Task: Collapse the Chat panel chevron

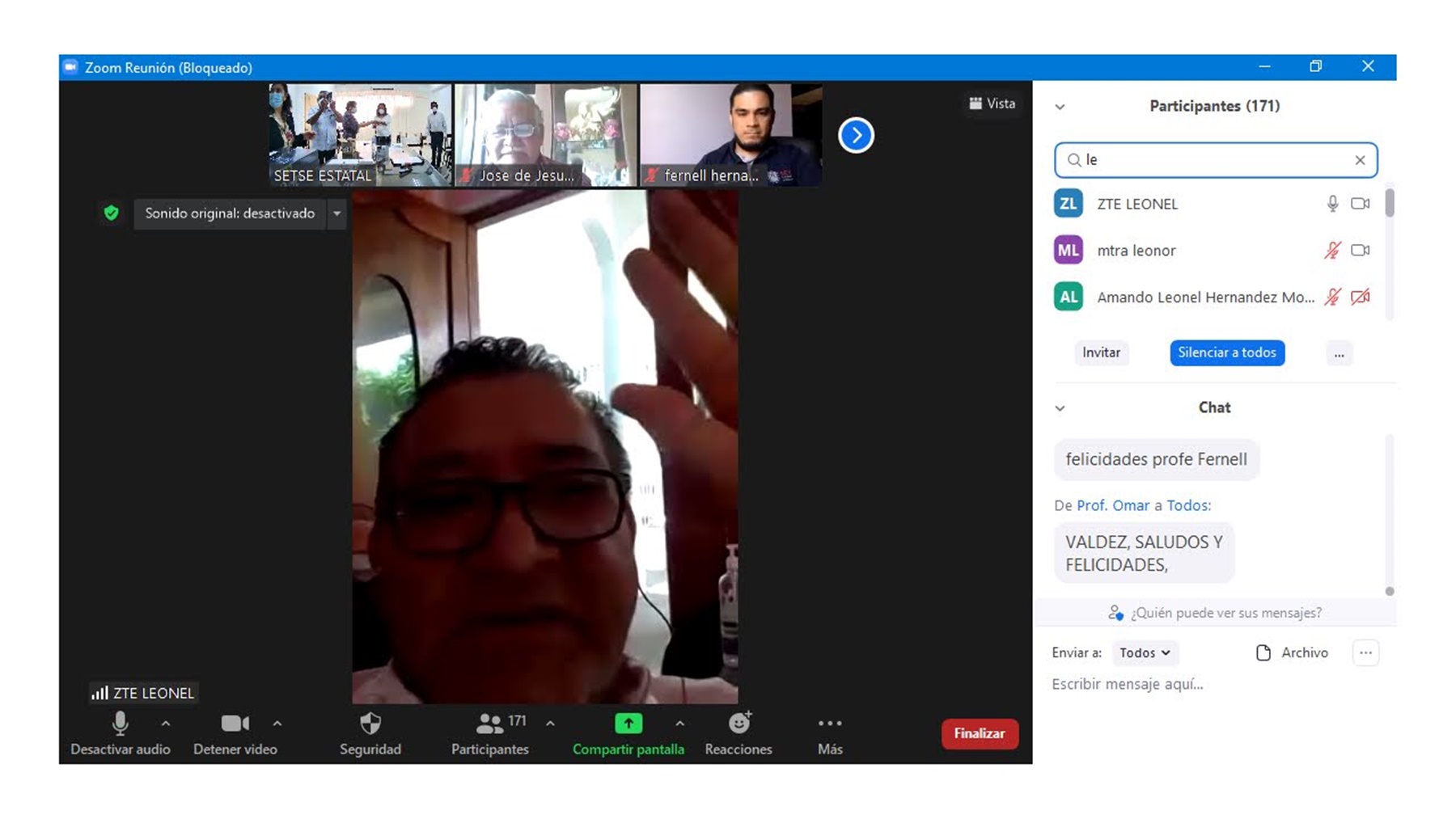Action: coord(1060,408)
